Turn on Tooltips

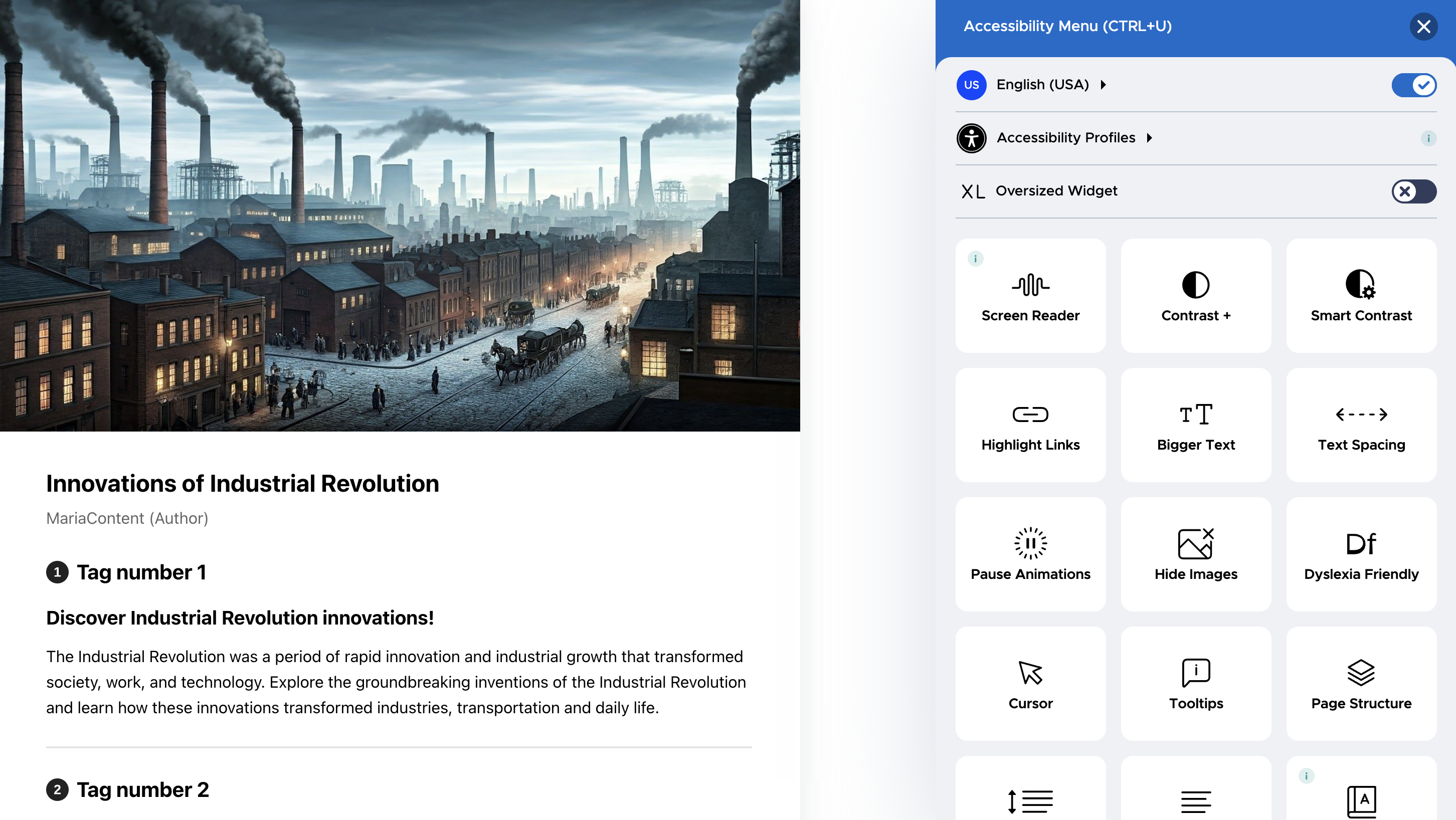click(1196, 684)
